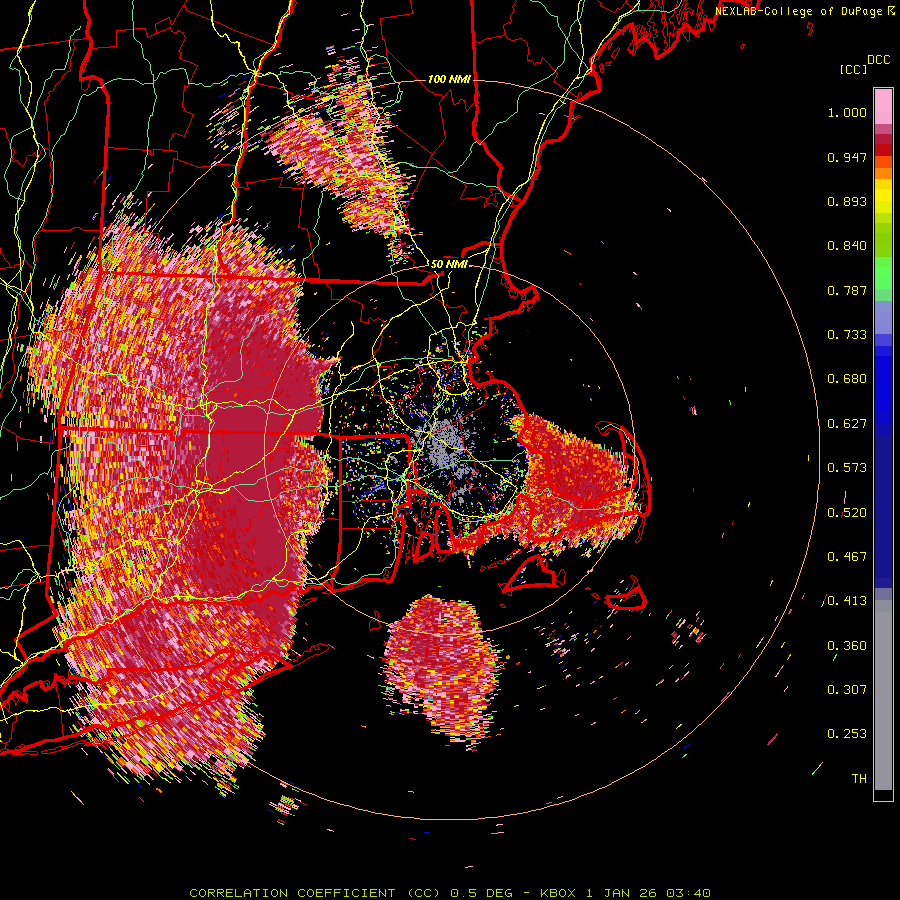The height and width of the screenshot is (900, 900).
Task: Click the TH threshold label
Action: (x=859, y=779)
